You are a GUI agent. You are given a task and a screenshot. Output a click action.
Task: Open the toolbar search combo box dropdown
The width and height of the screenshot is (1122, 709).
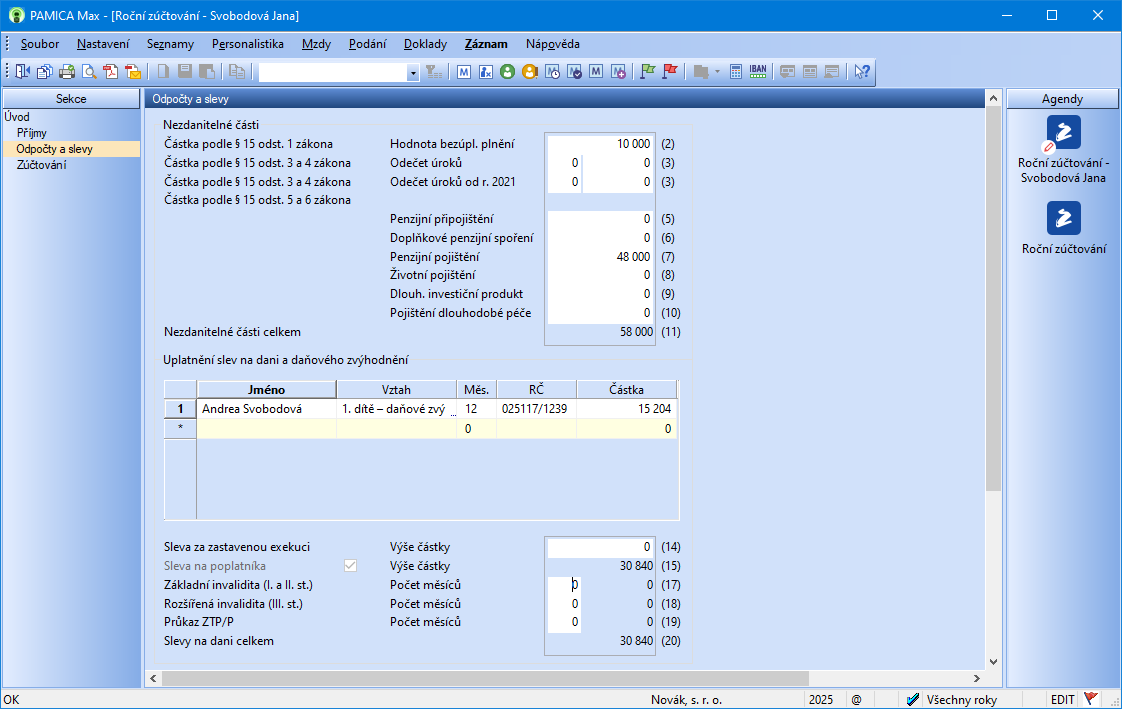pos(413,72)
